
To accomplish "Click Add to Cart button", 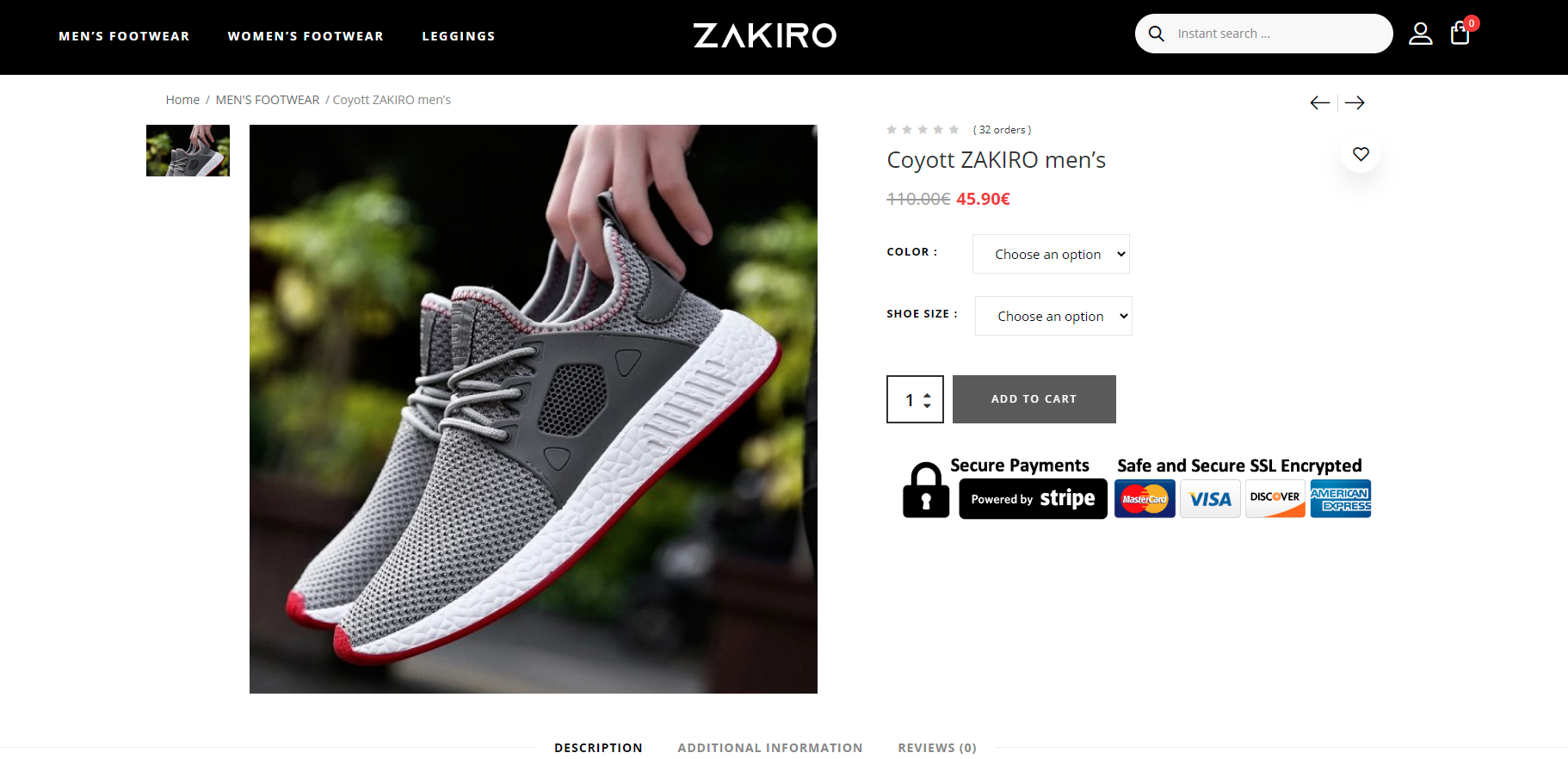I will coord(1034,399).
